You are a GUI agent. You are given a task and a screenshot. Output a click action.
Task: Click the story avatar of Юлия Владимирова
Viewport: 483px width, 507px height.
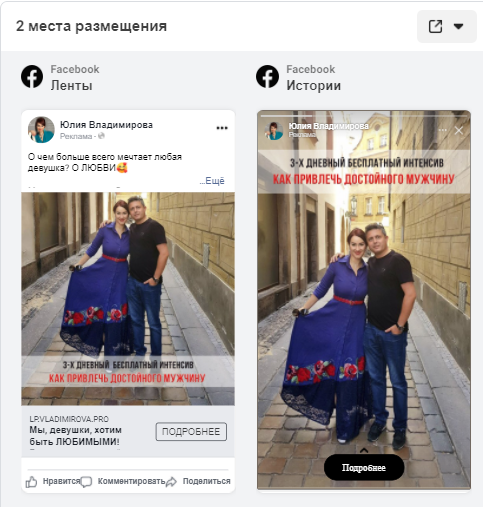pos(274,130)
